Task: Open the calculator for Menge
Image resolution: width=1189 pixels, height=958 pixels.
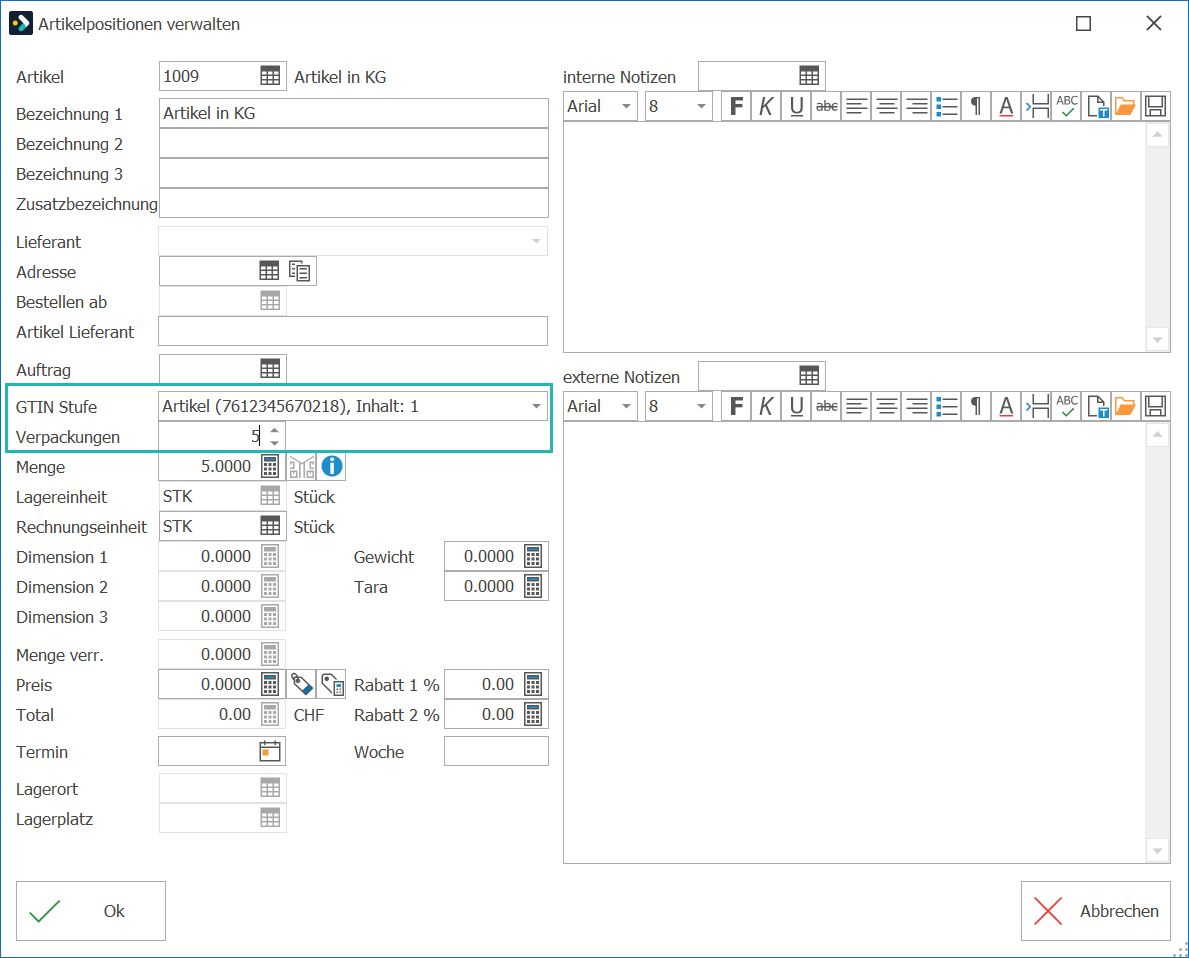Action: (x=270, y=466)
